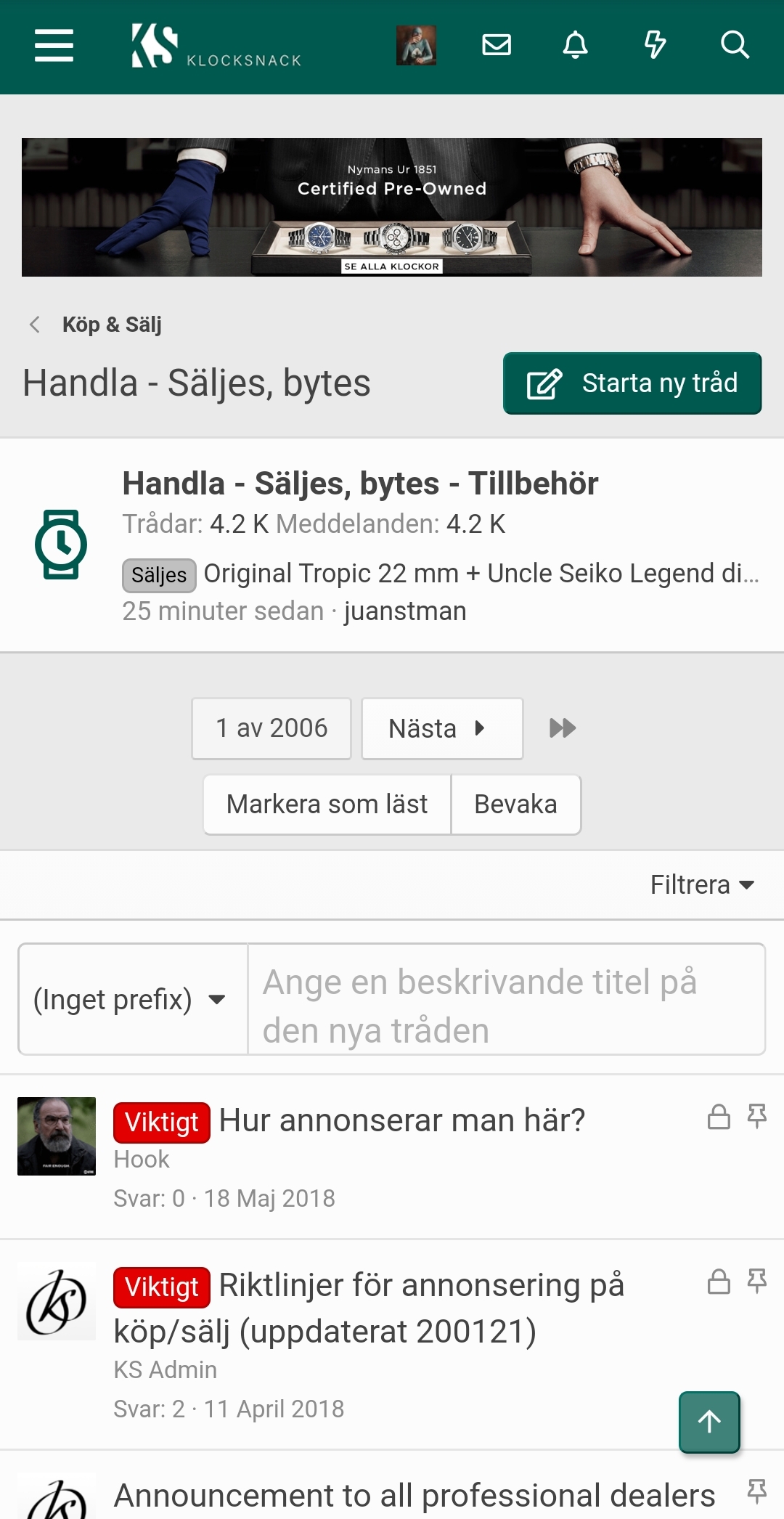Select Markera som läst
The width and height of the screenshot is (784, 1519).
tap(327, 805)
